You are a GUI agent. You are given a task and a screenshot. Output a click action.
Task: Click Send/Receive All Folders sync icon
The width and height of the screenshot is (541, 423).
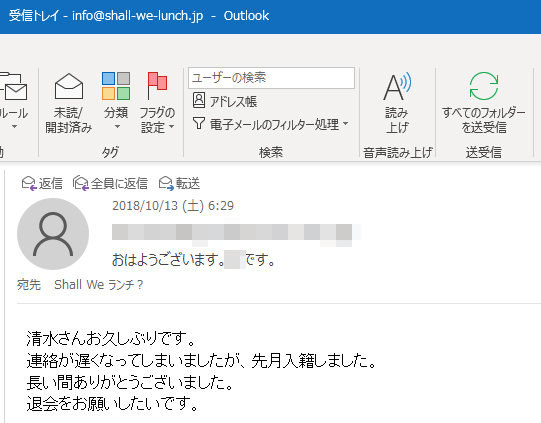[484, 86]
